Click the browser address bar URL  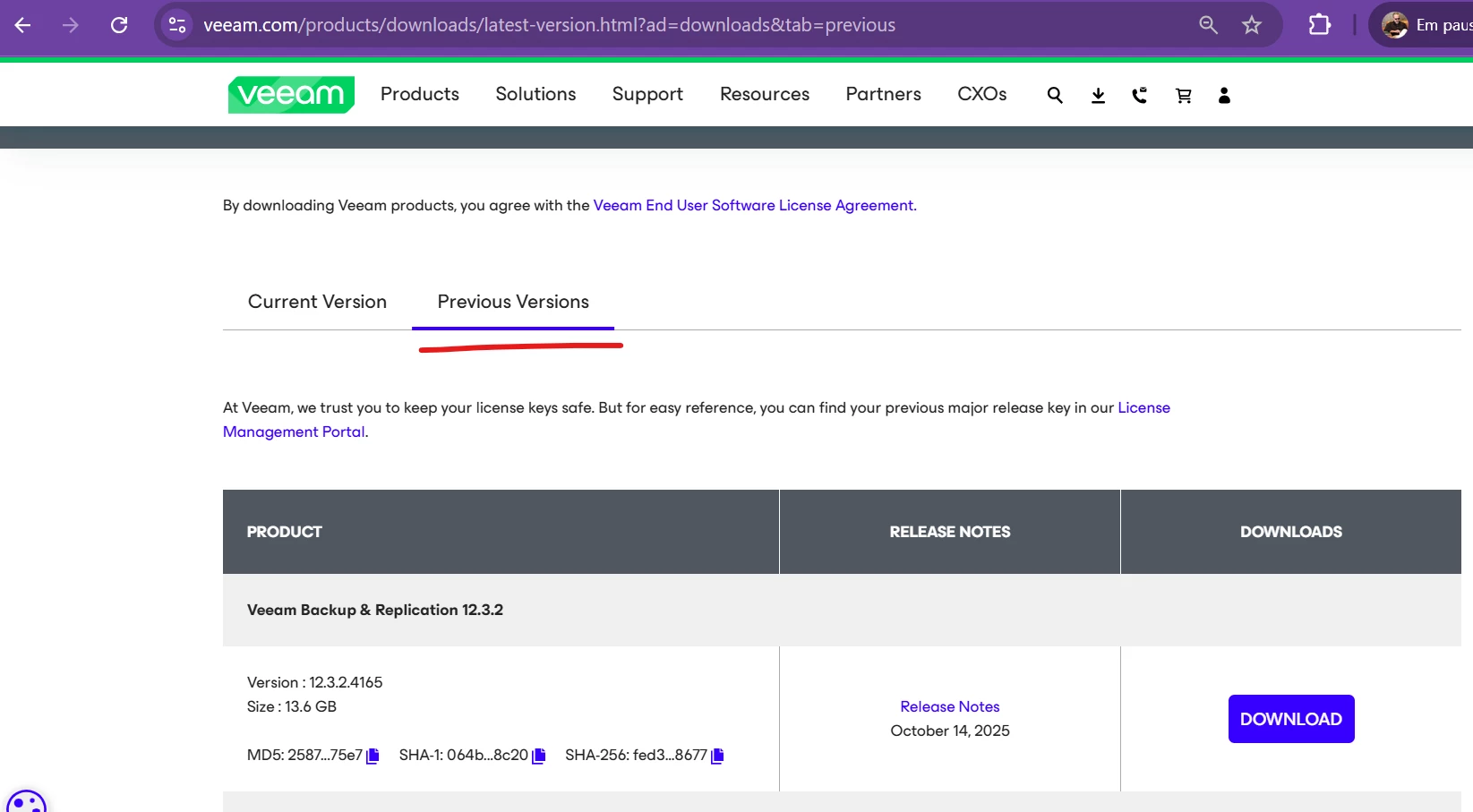click(549, 25)
